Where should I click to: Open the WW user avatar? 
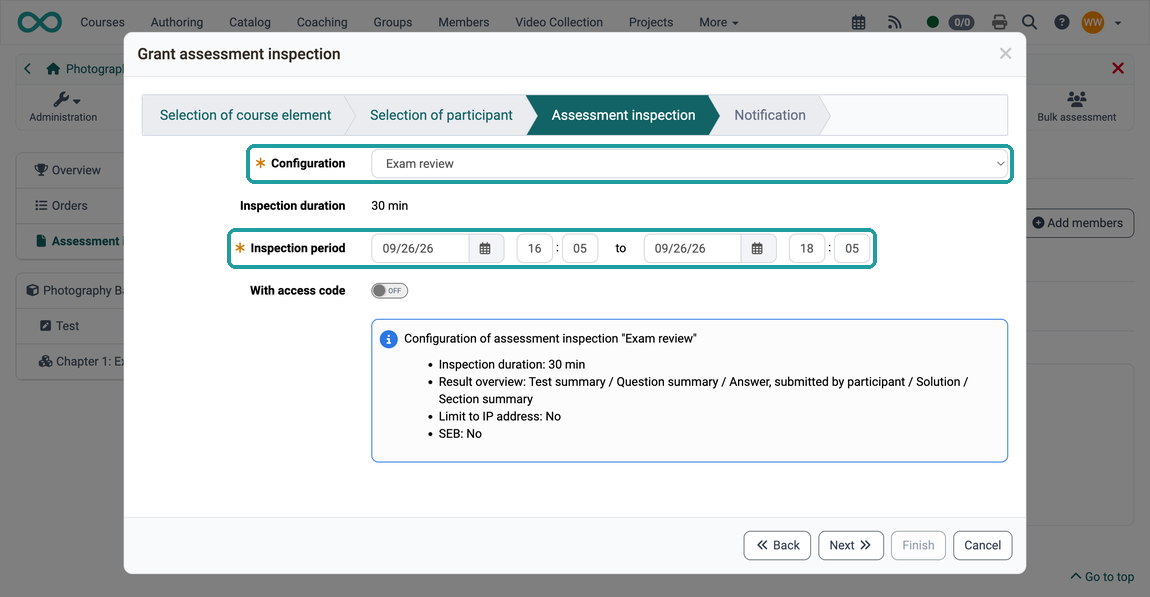[x=1093, y=22]
